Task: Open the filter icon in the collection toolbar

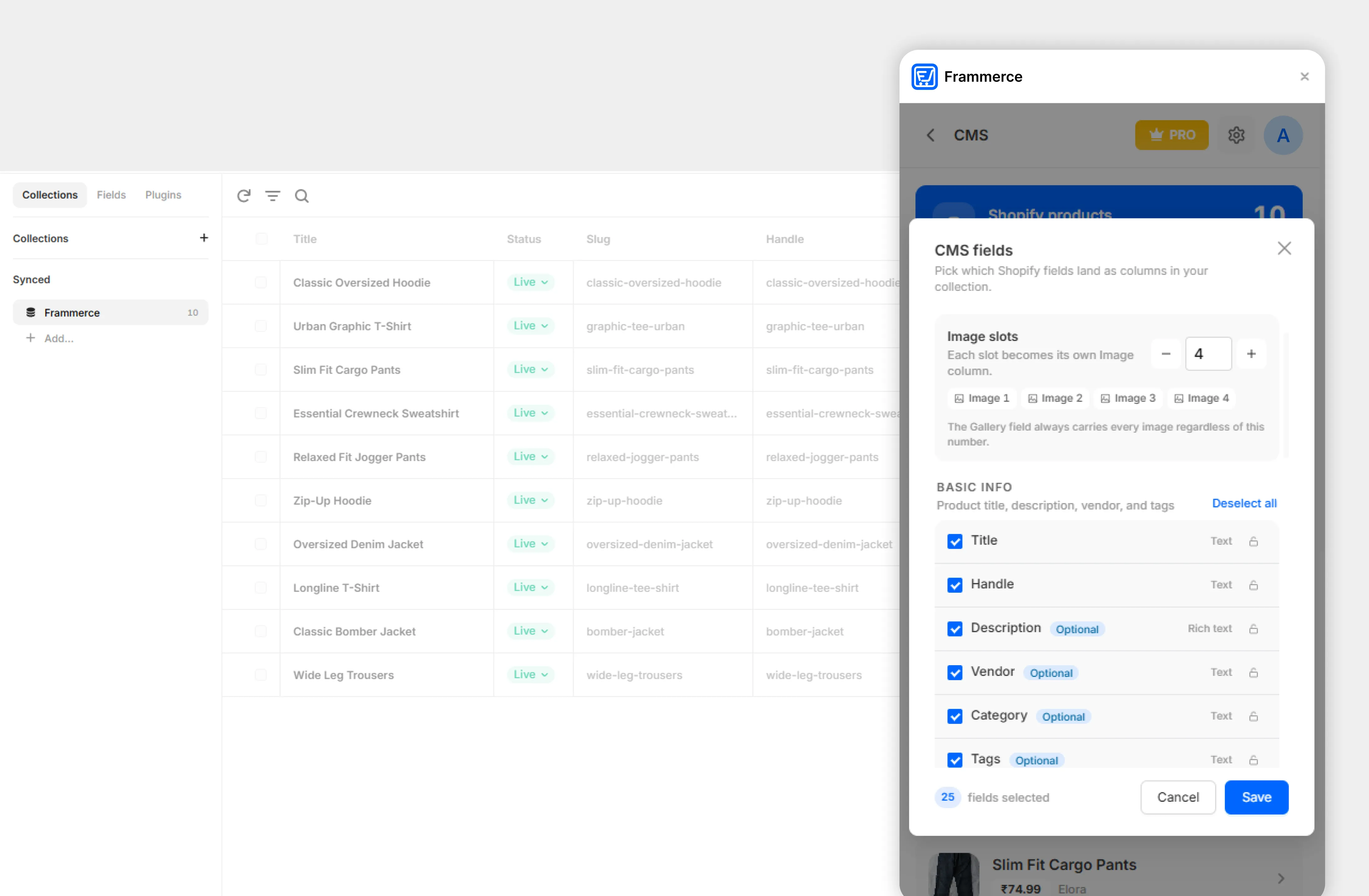Action: 273,195
